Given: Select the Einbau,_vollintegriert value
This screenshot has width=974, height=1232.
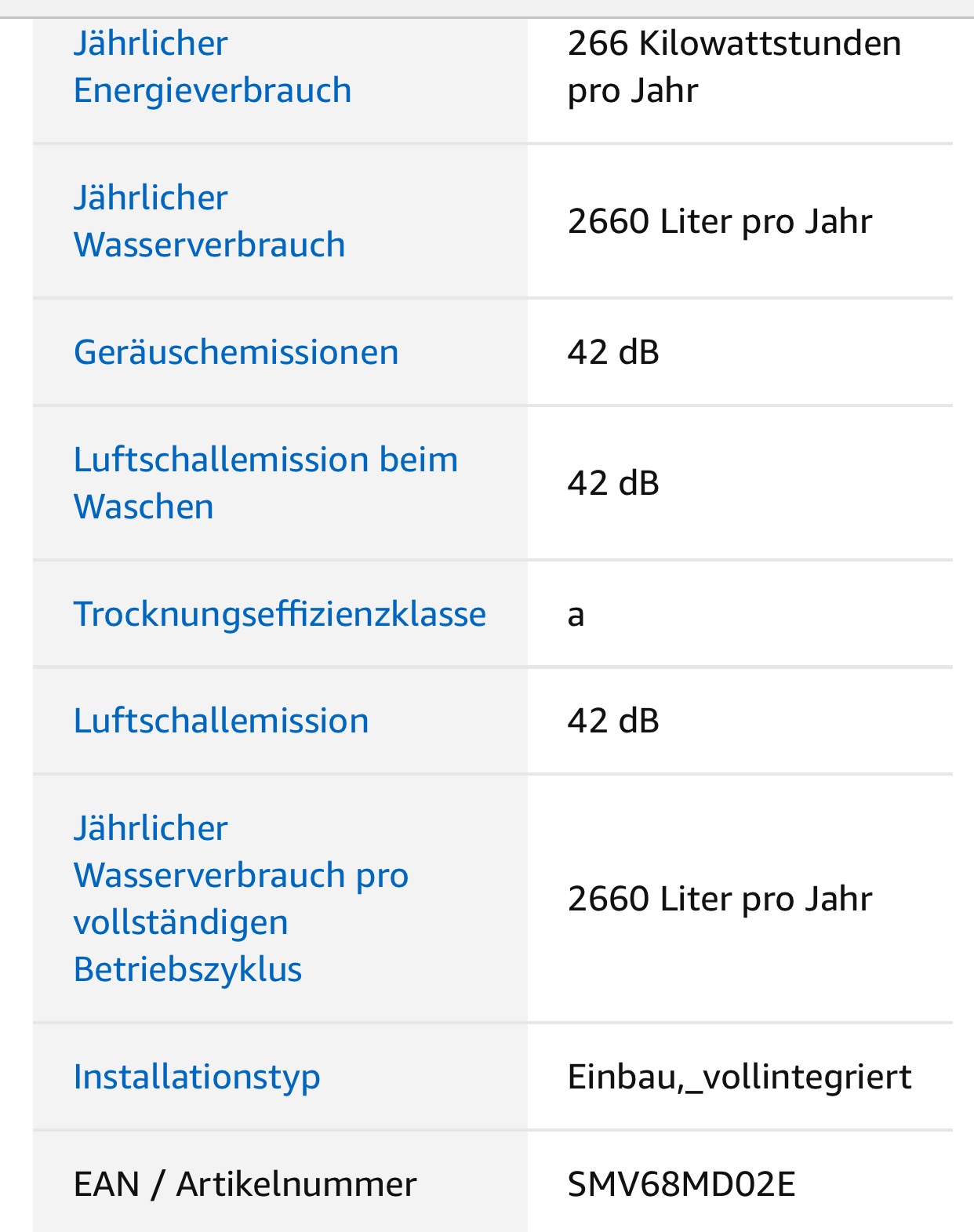Looking at the screenshot, I should (x=740, y=1078).
